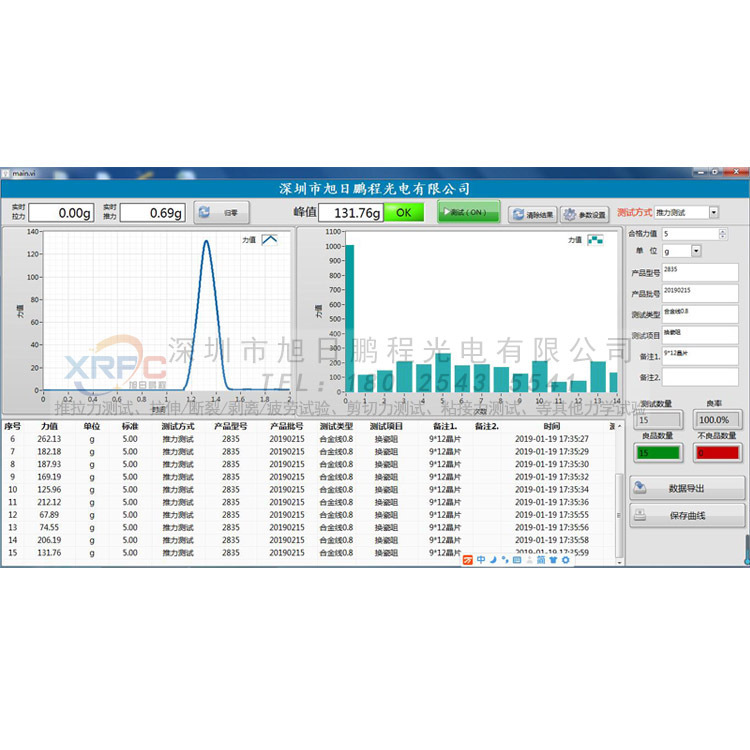Toggle the 中 Chinese/English input mode icon

click(481, 560)
